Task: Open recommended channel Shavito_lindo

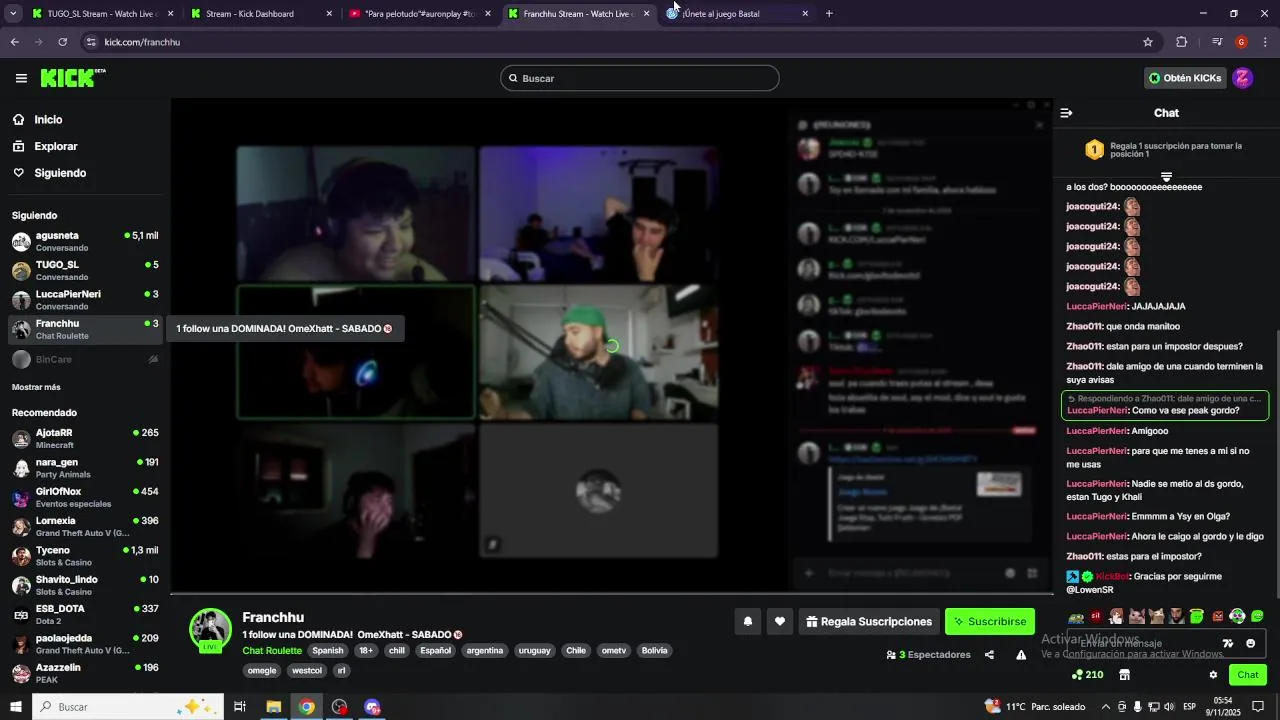Action: click(x=85, y=585)
